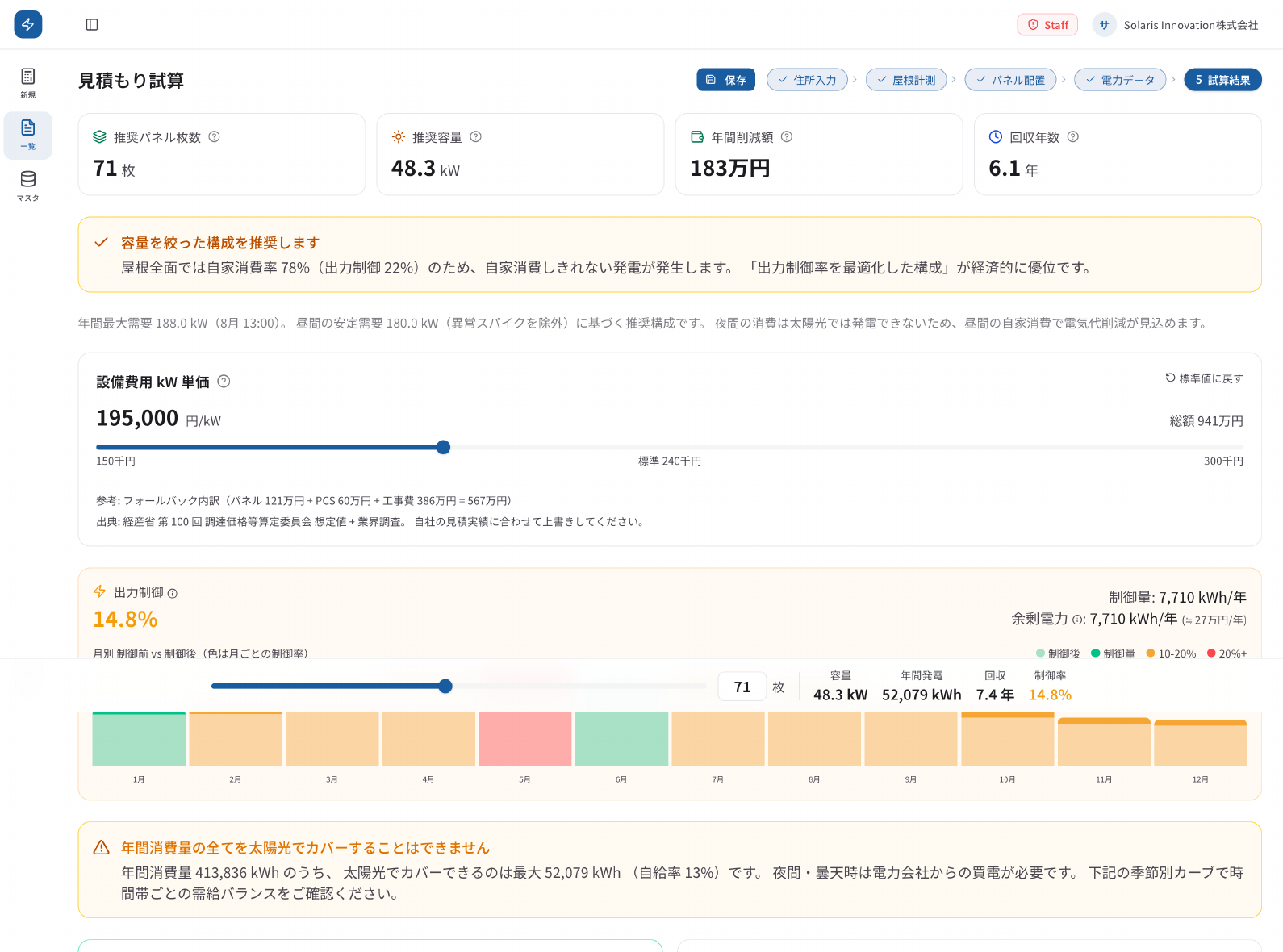Image resolution: width=1283 pixels, height=952 pixels.
Task: Adjust the 設備費用 kW 単価 slider handle
Action: point(444,447)
